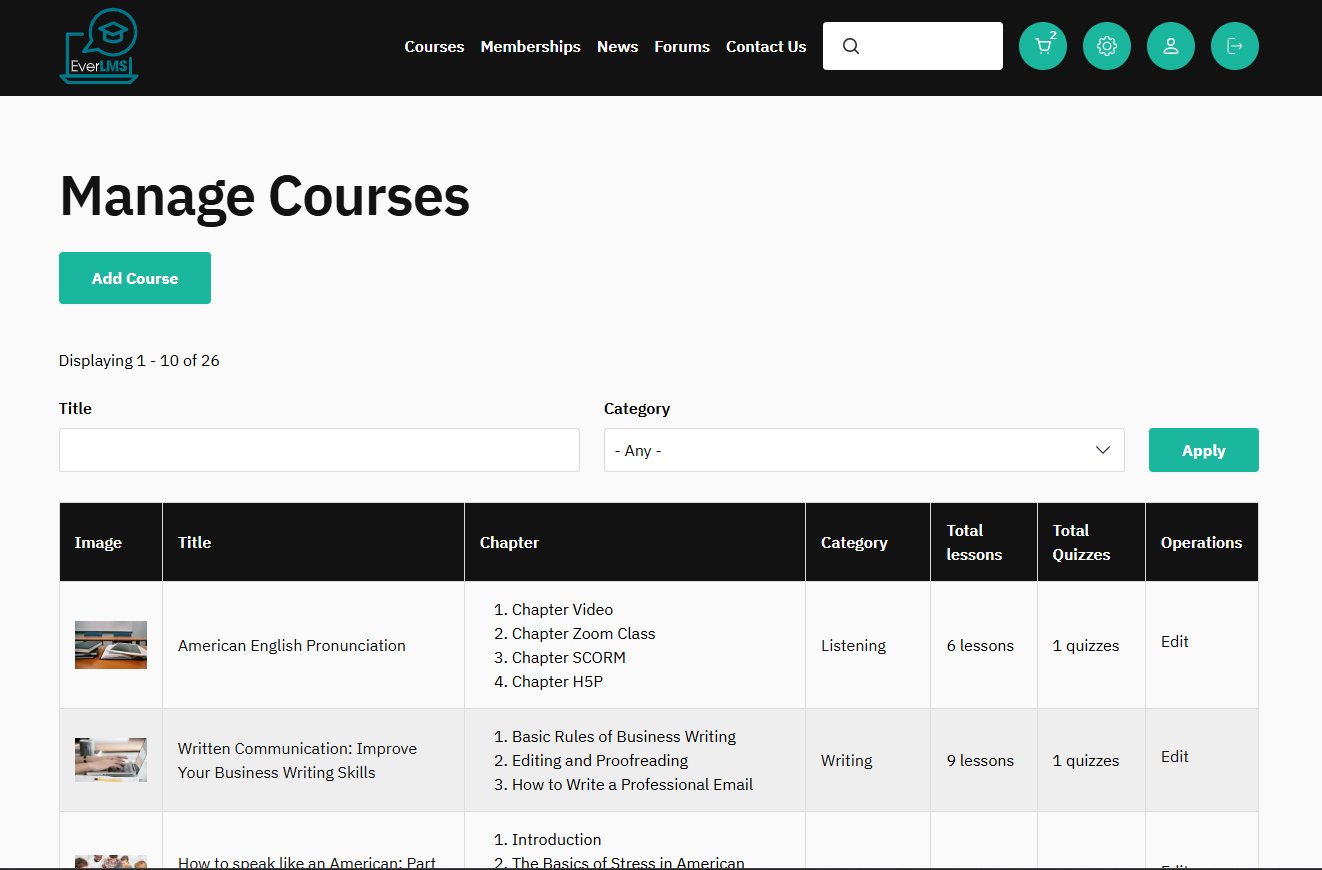The image size is (1322, 870).
Task: Edit the American English Pronunciation course
Action: [x=1174, y=642]
